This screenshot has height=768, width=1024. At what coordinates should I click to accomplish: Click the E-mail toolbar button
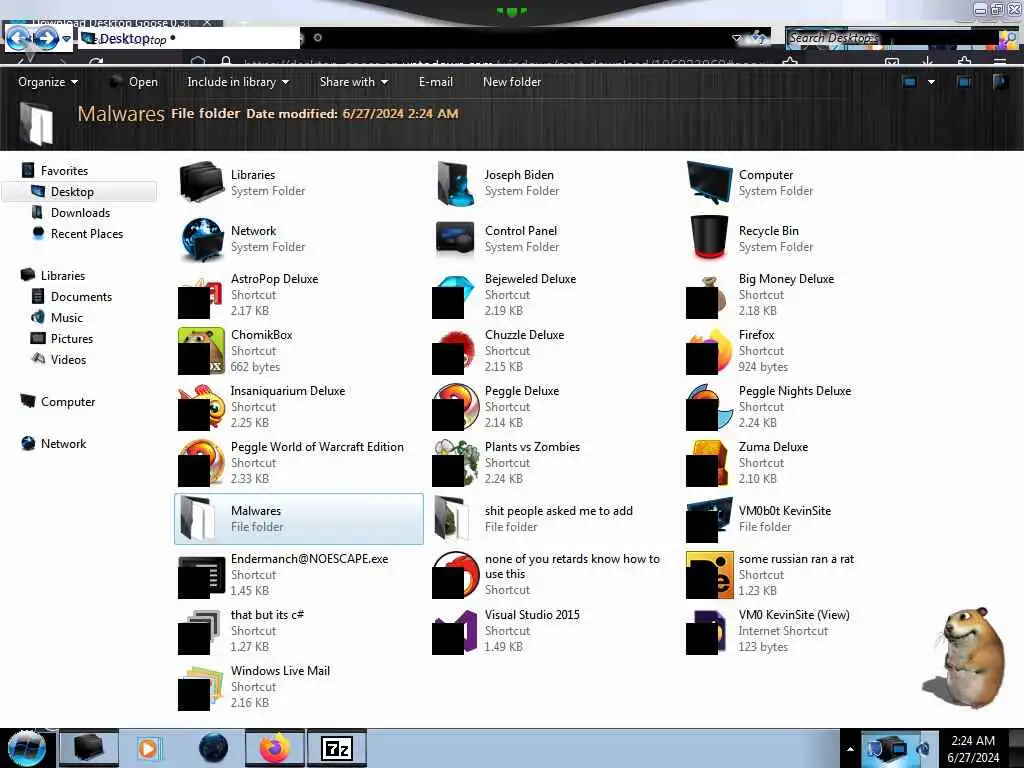tap(436, 82)
